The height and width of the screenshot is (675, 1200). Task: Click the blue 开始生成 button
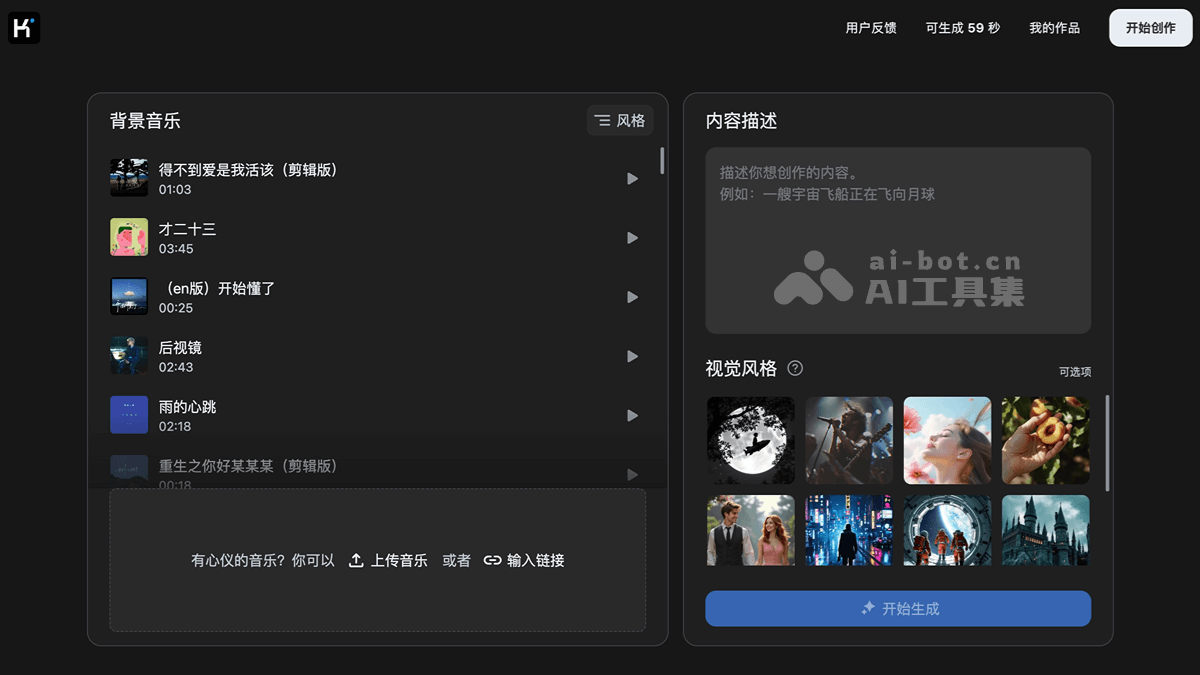pyautogui.click(x=898, y=608)
